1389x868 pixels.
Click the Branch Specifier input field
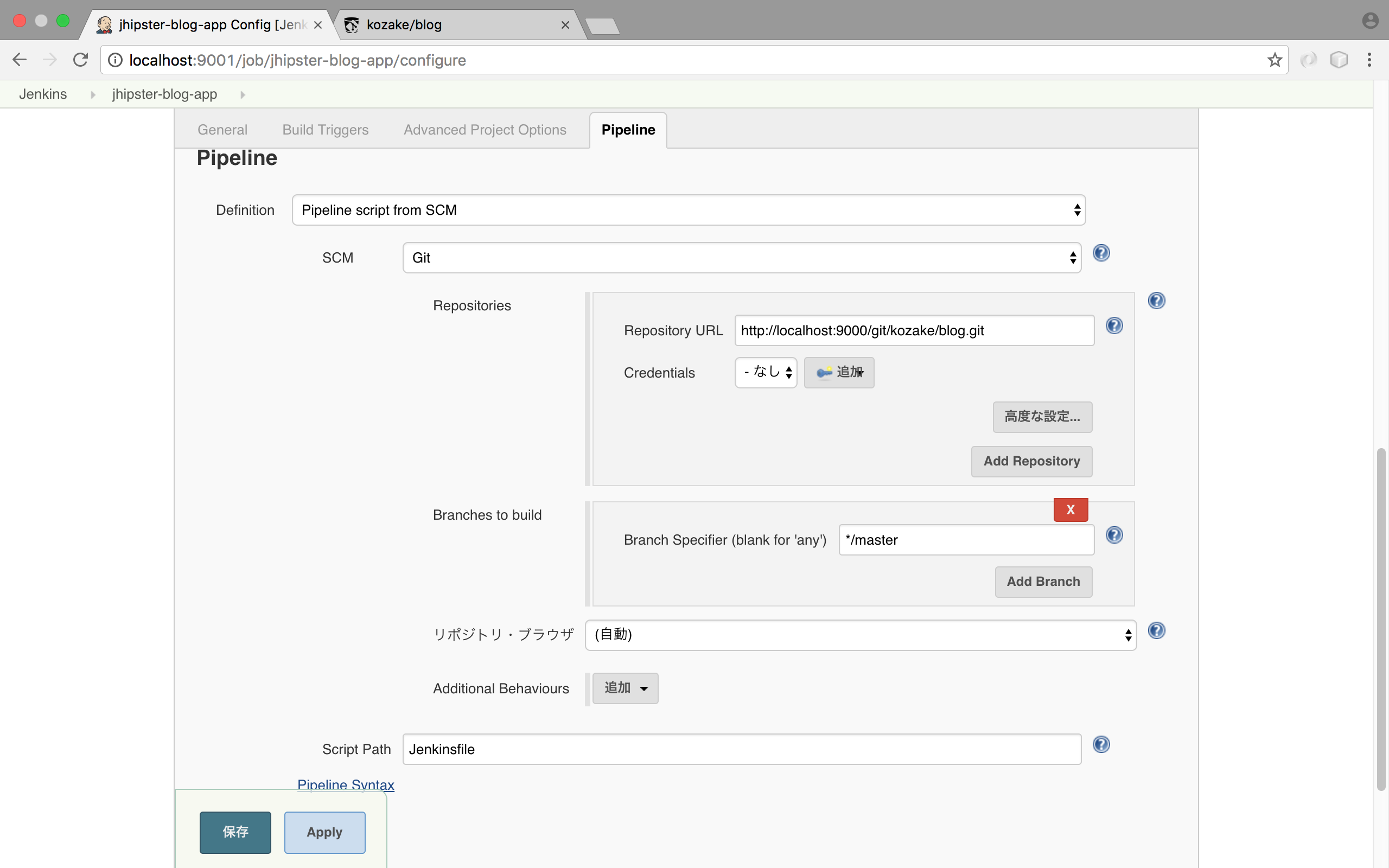(966, 540)
